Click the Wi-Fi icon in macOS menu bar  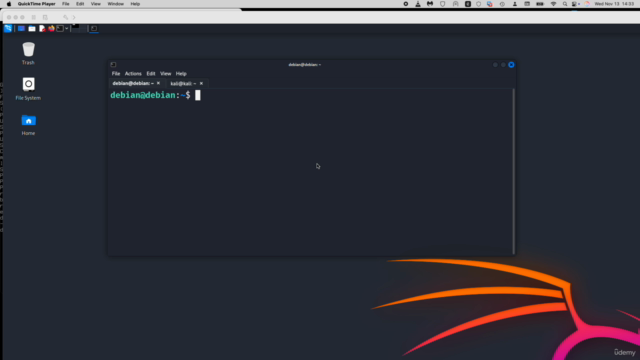click(x=553, y=4)
